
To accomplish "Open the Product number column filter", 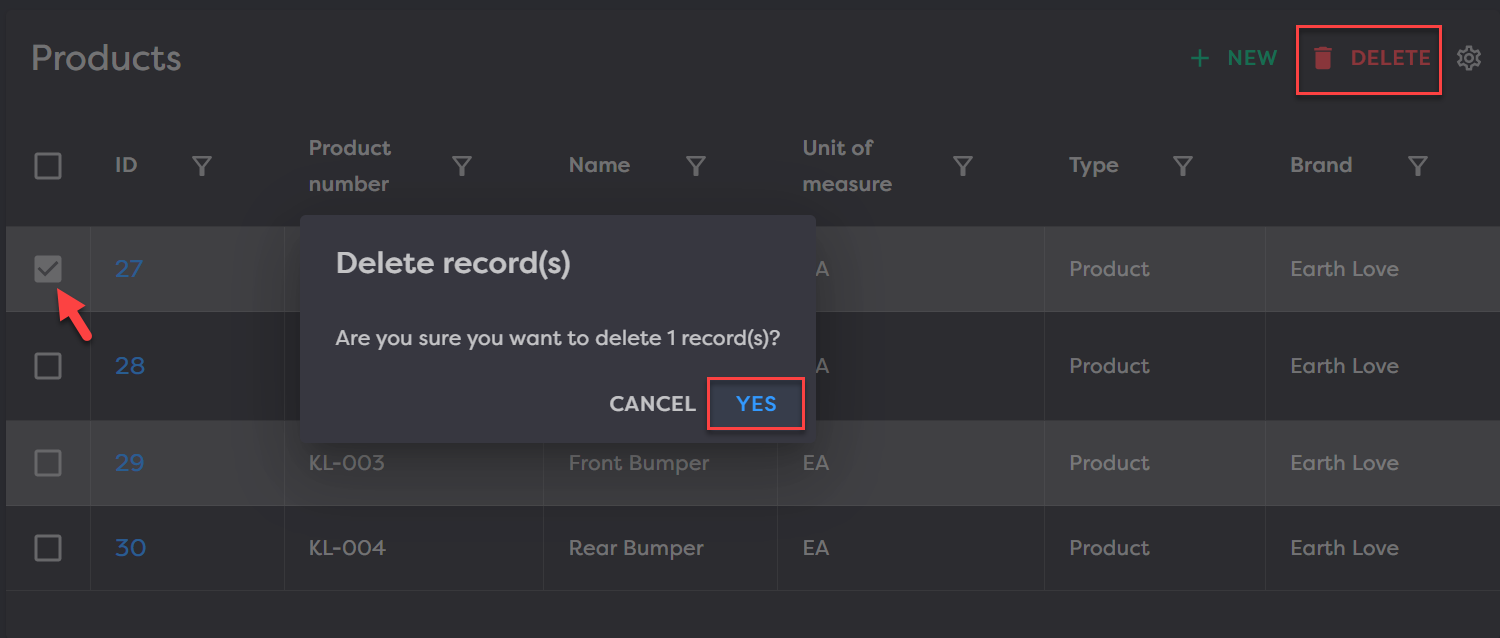I will (x=461, y=166).
